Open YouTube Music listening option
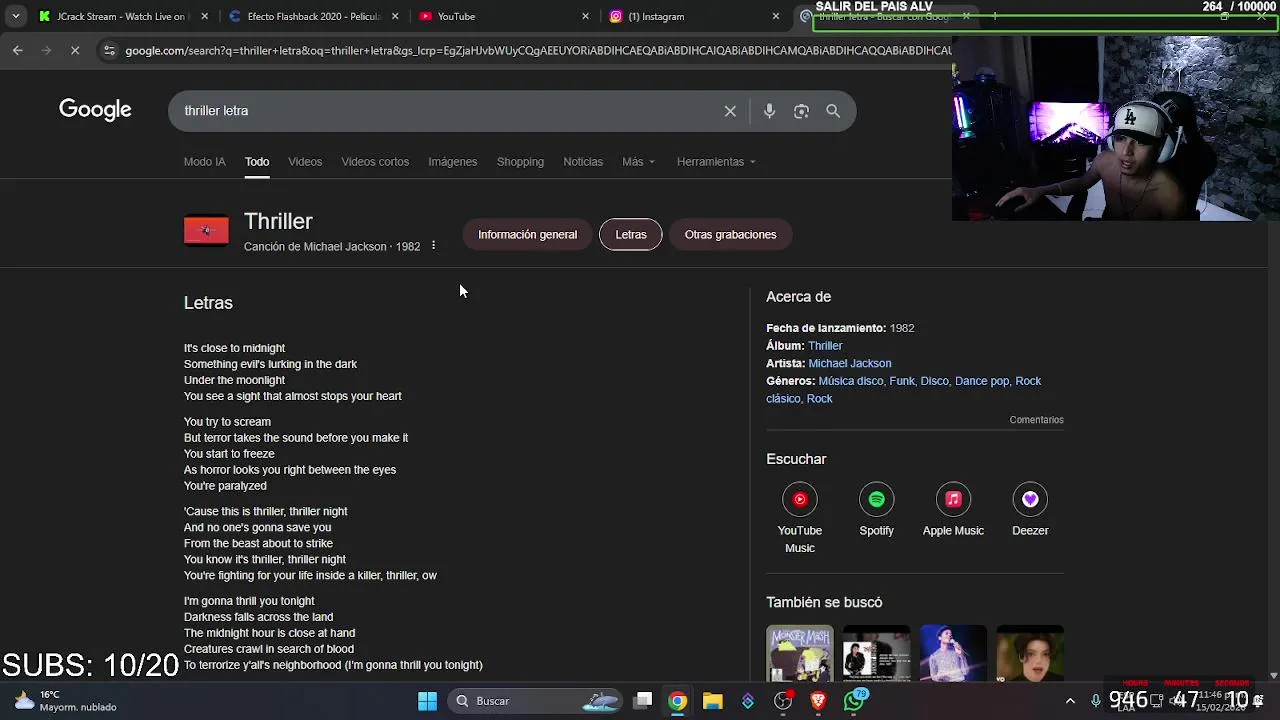This screenshot has width=1280, height=720. [x=800, y=516]
